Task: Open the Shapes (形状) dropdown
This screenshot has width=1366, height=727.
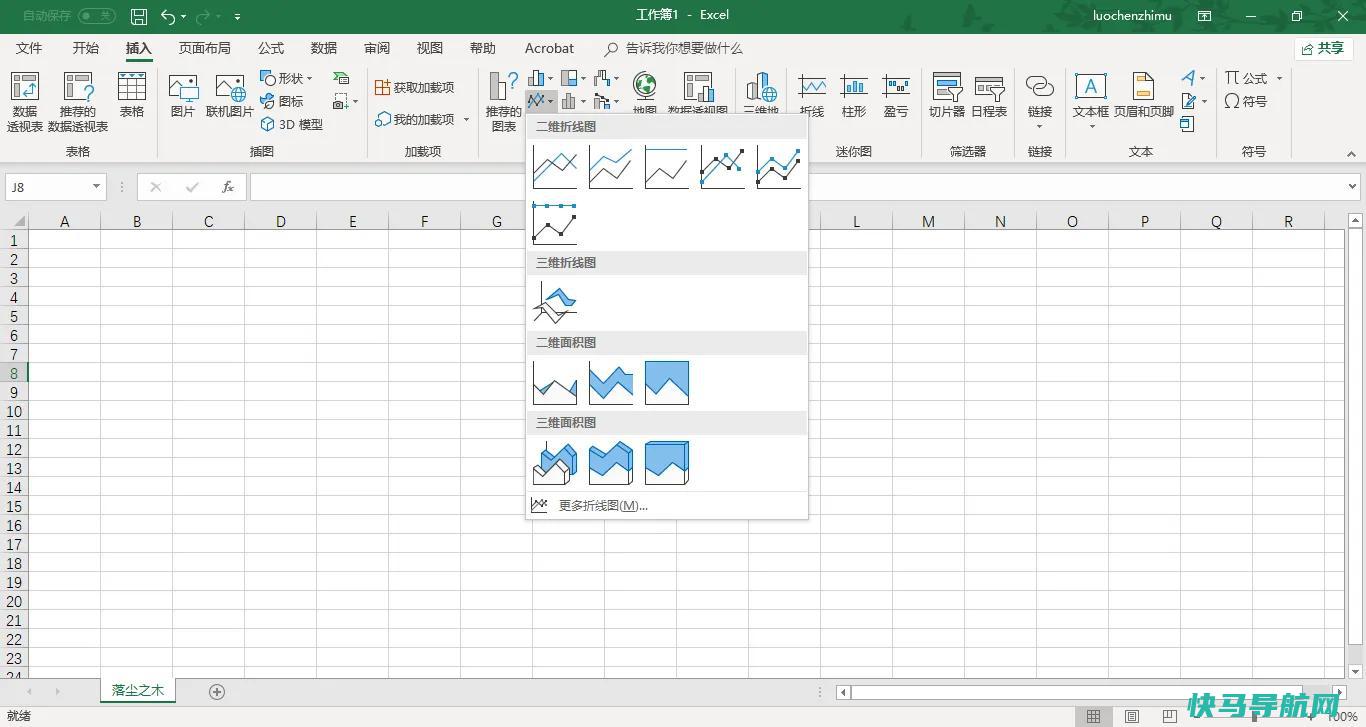Action: (287, 78)
